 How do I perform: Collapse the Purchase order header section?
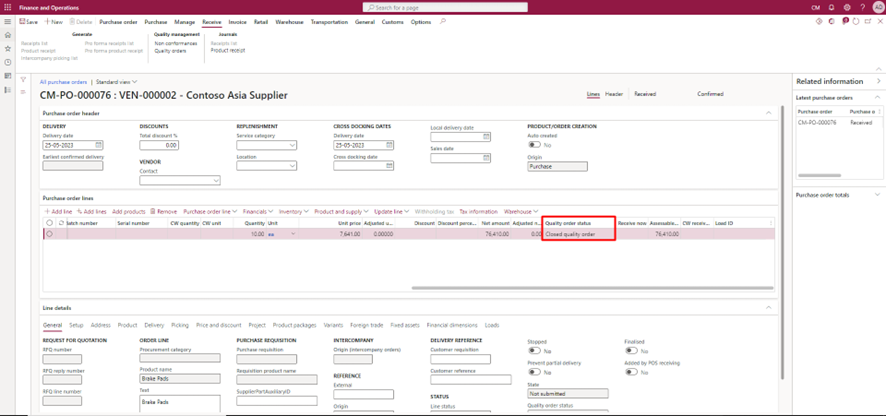click(x=768, y=114)
